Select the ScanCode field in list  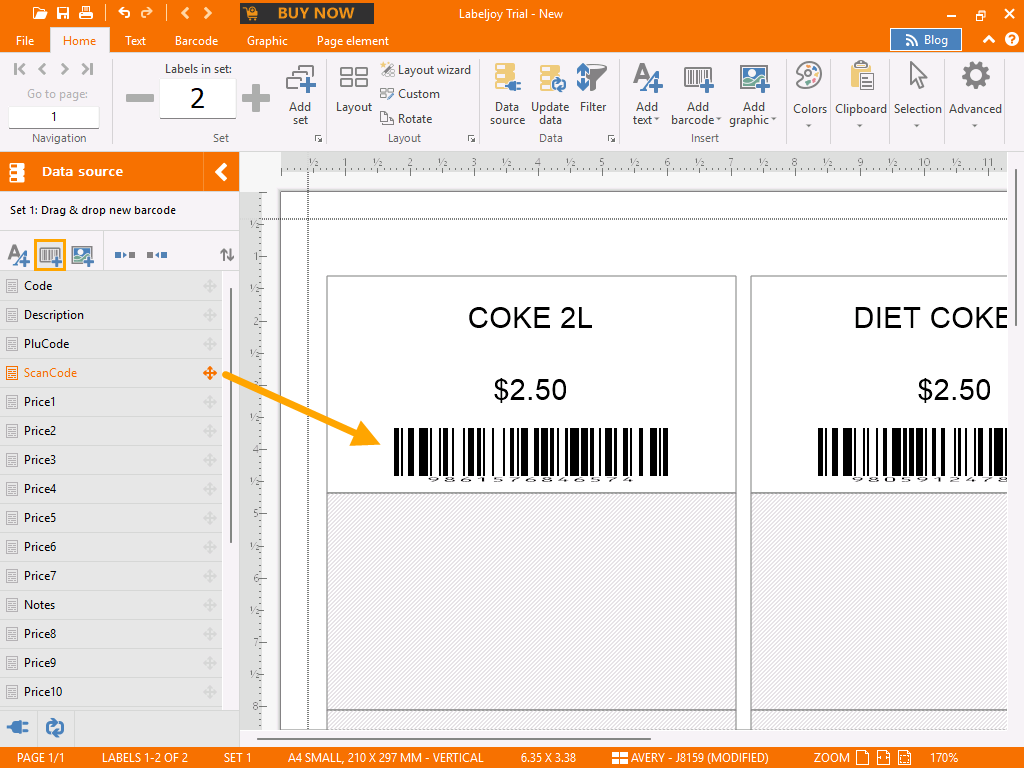[50, 373]
